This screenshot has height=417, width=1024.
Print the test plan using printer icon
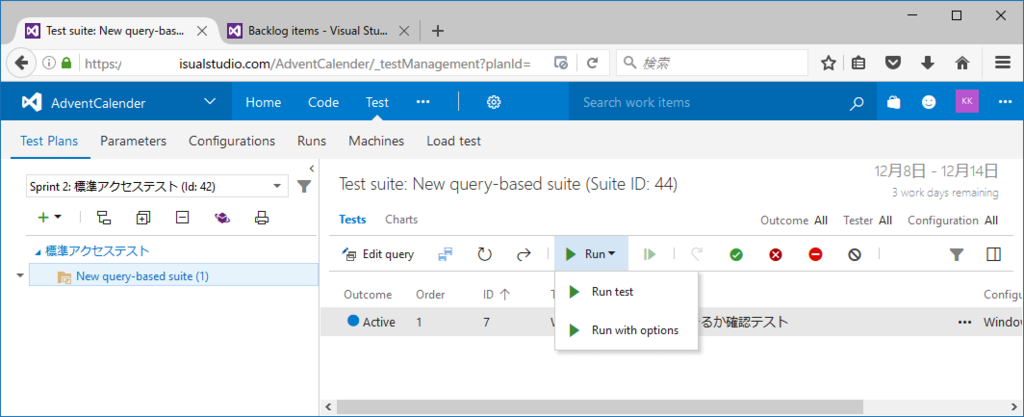262,217
